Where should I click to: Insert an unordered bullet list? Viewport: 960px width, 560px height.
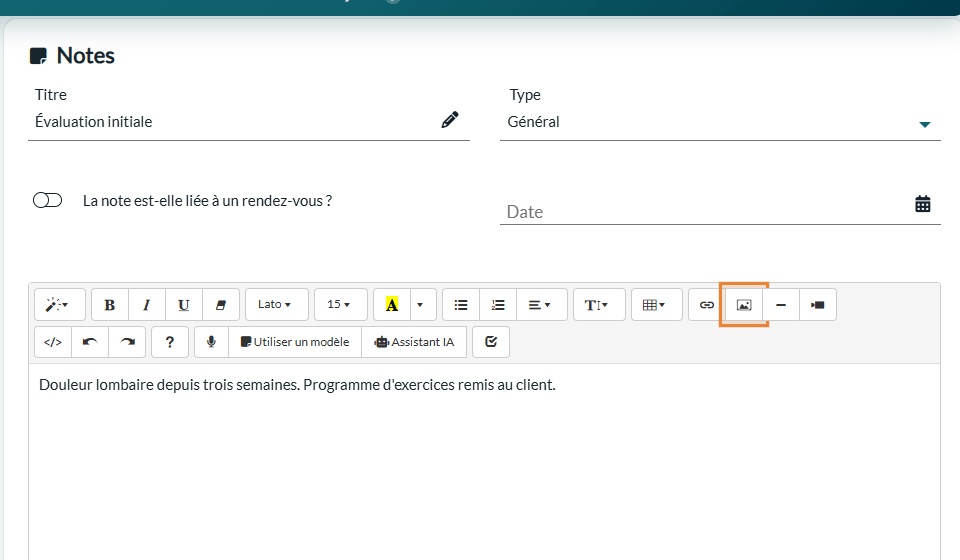tap(461, 305)
